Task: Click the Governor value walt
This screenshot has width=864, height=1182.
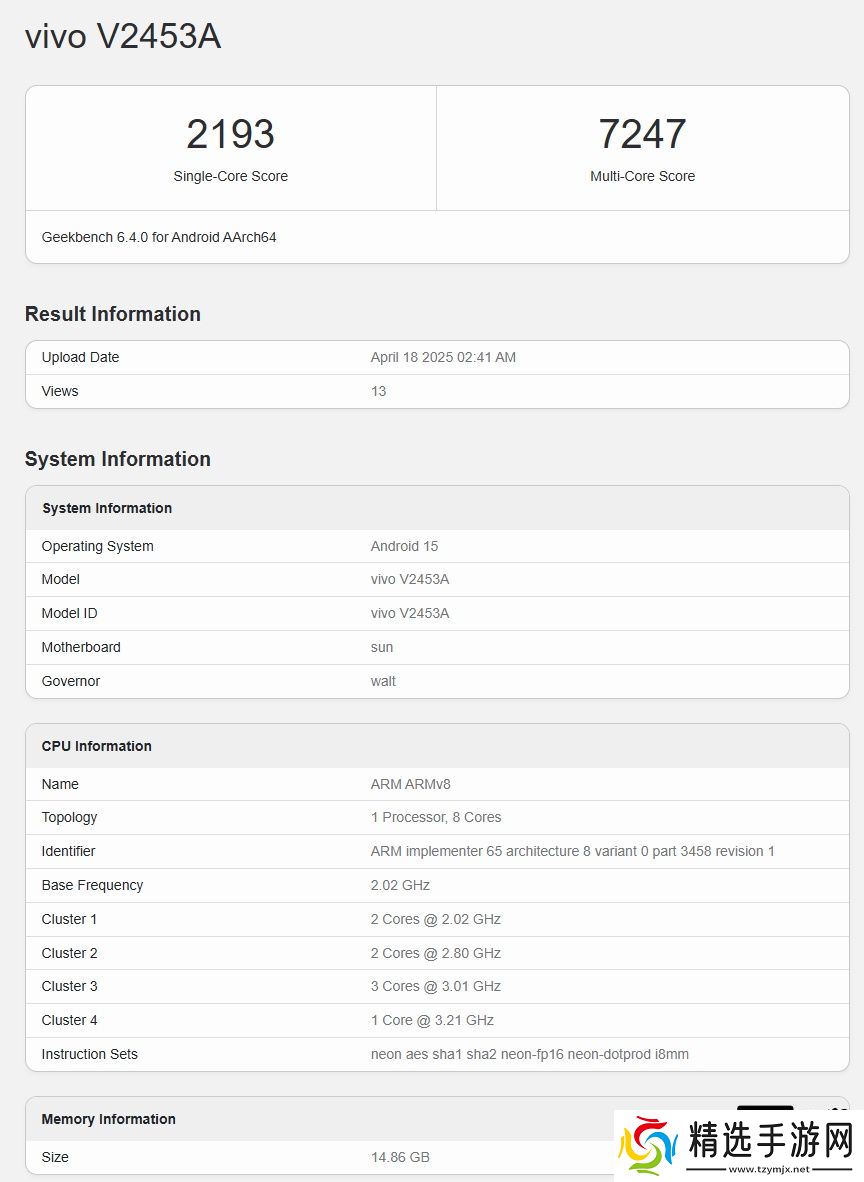Action: click(383, 681)
